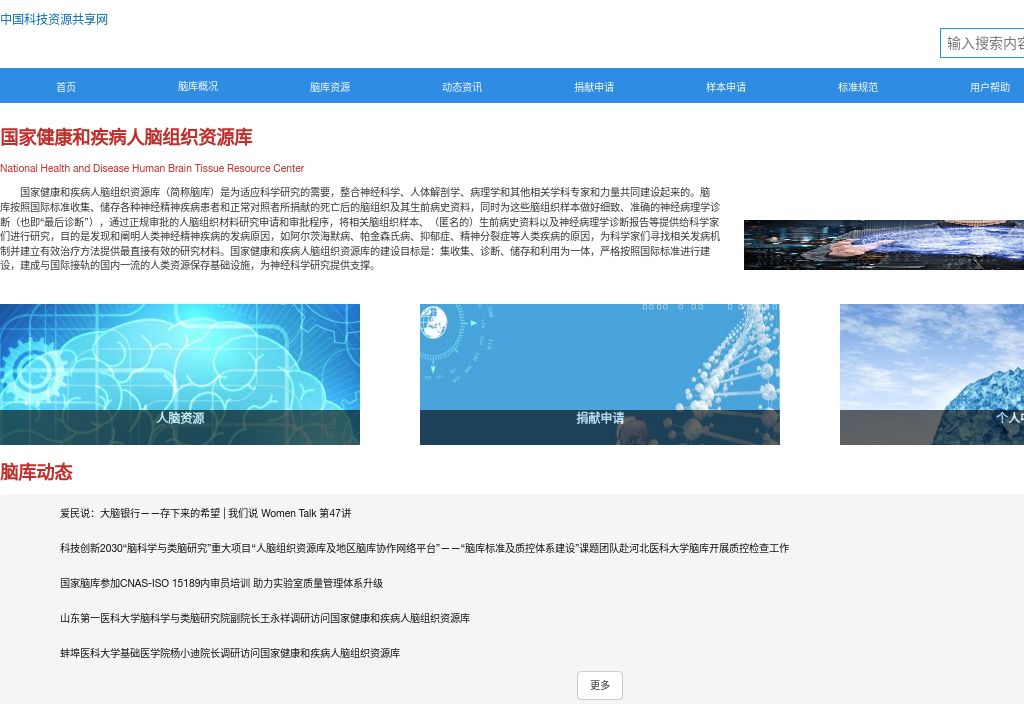Click the brain technology image beside the introduction
The height and width of the screenshot is (704, 1024).
tap(884, 245)
